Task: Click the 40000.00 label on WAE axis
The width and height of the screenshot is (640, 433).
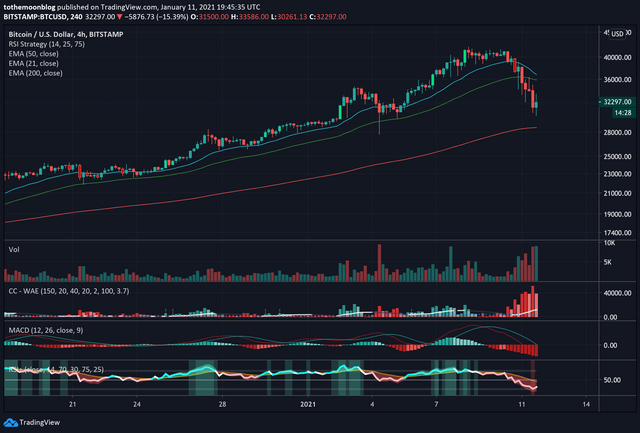Action: [617, 293]
